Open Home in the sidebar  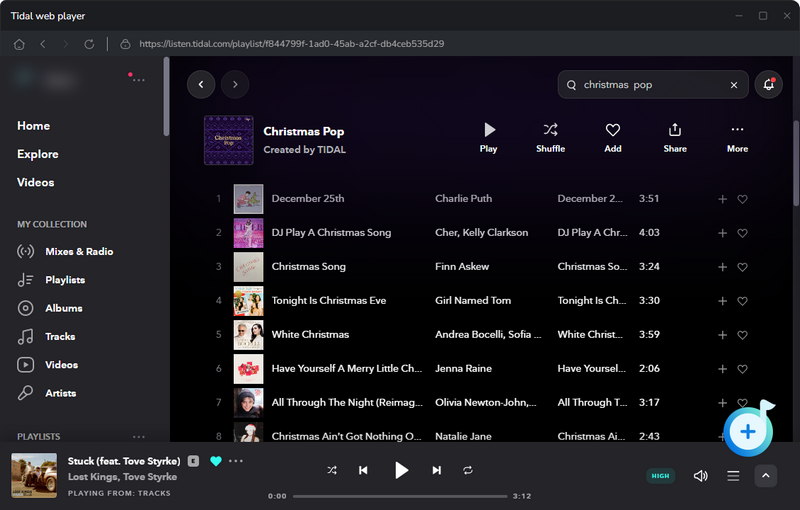pos(34,126)
